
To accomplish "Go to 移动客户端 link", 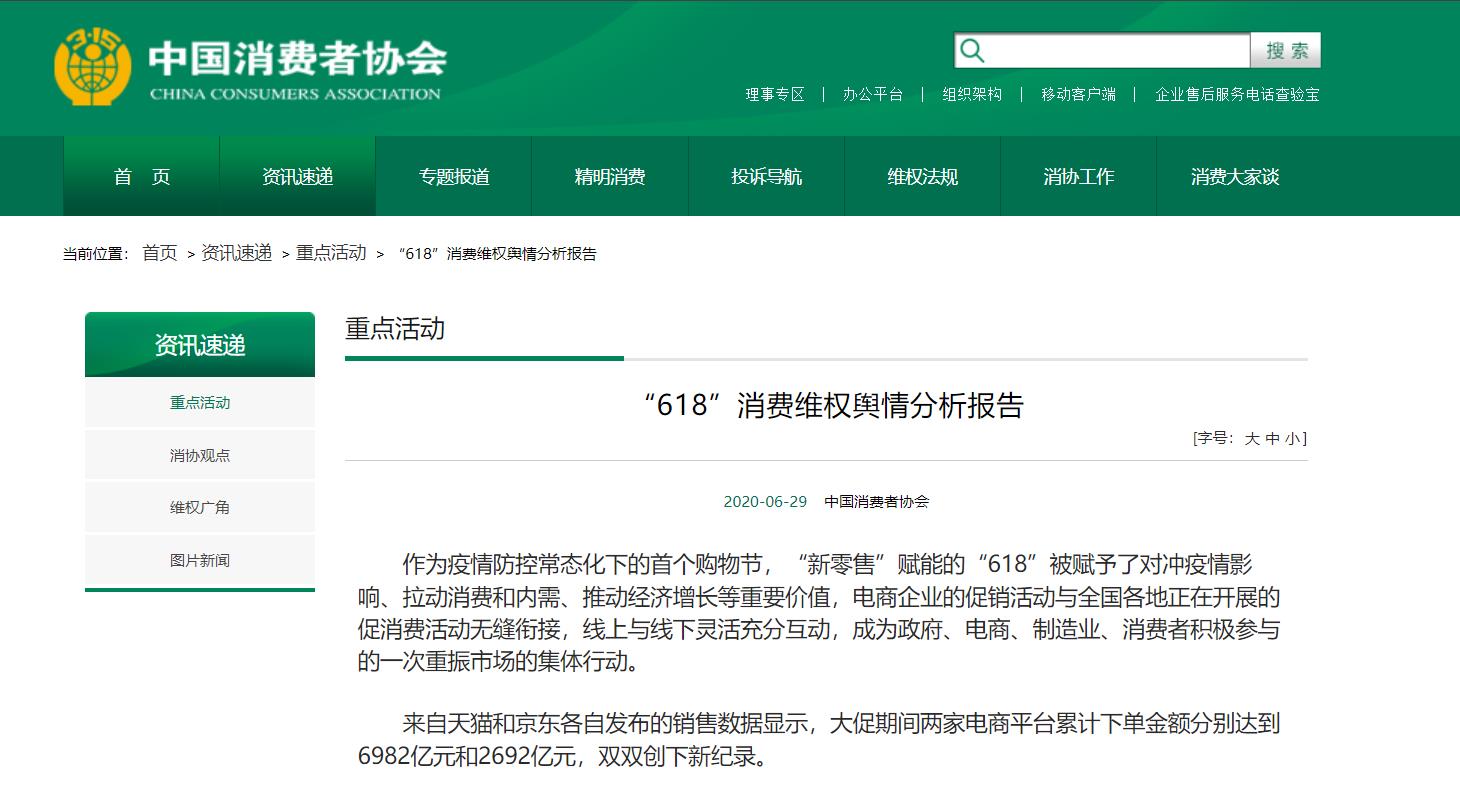I will (x=1078, y=94).
